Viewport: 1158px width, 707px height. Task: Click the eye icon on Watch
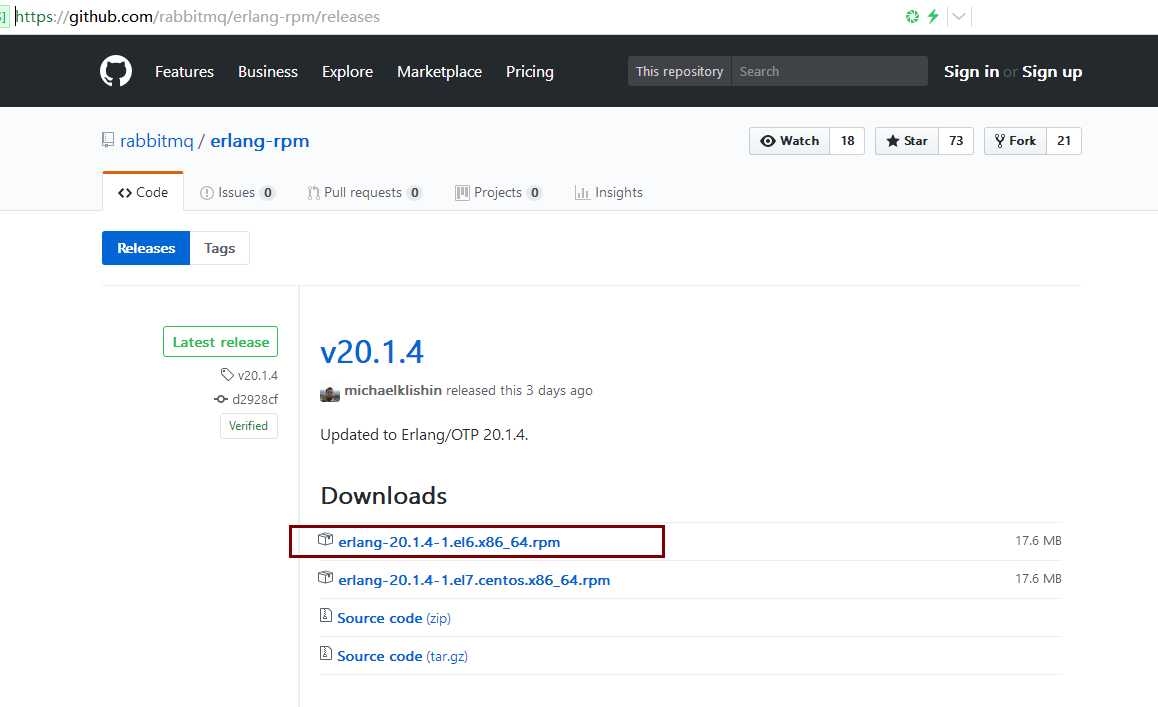(768, 140)
